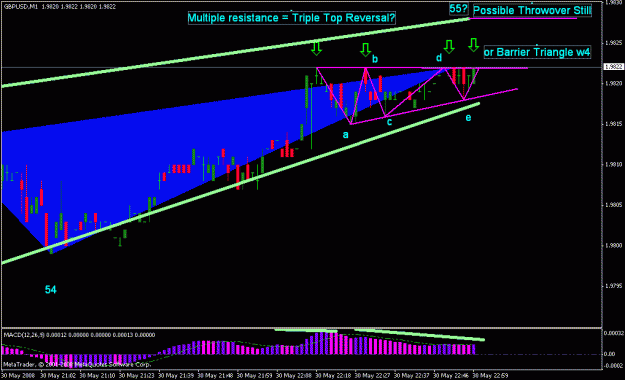625x380 pixels.
Task: Select the green down arrow above label d
Action: pyautogui.click(x=449, y=47)
